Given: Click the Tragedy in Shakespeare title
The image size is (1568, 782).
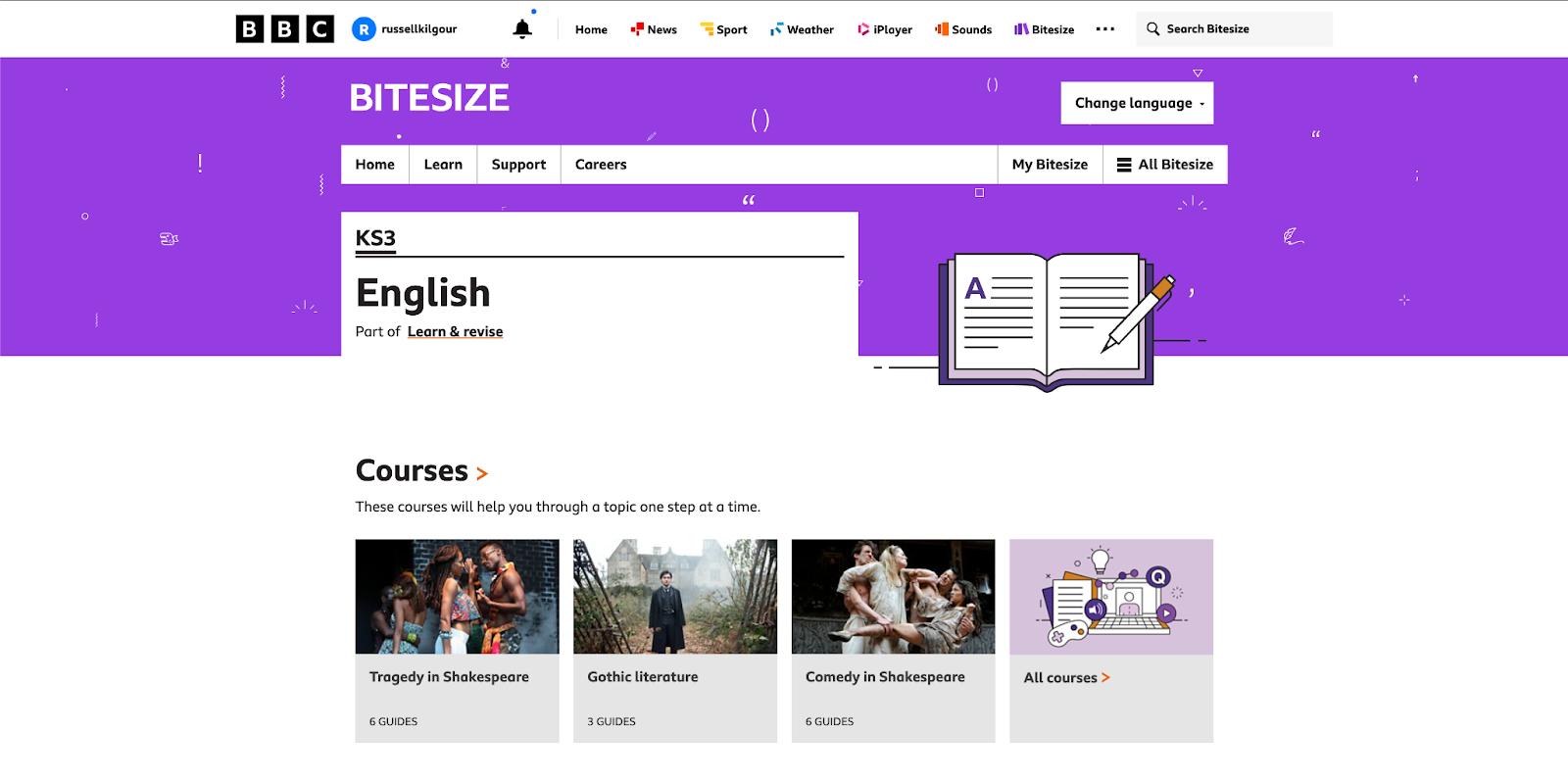Looking at the screenshot, I should point(449,677).
